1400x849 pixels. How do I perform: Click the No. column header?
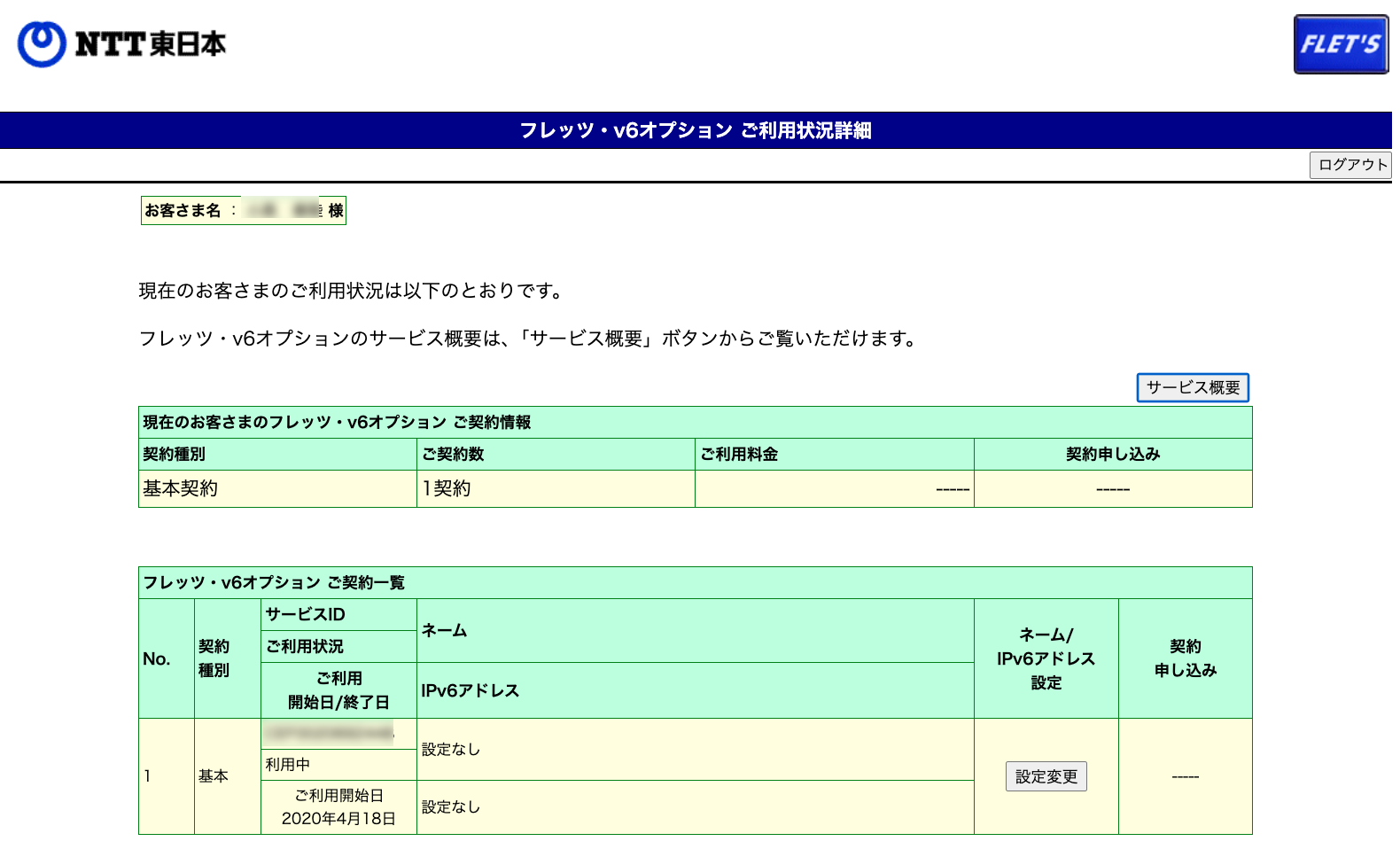coord(167,658)
